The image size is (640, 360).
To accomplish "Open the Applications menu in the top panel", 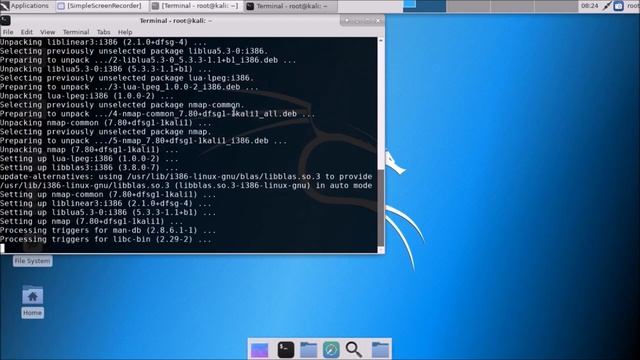I will pyautogui.click(x=25, y=6).
